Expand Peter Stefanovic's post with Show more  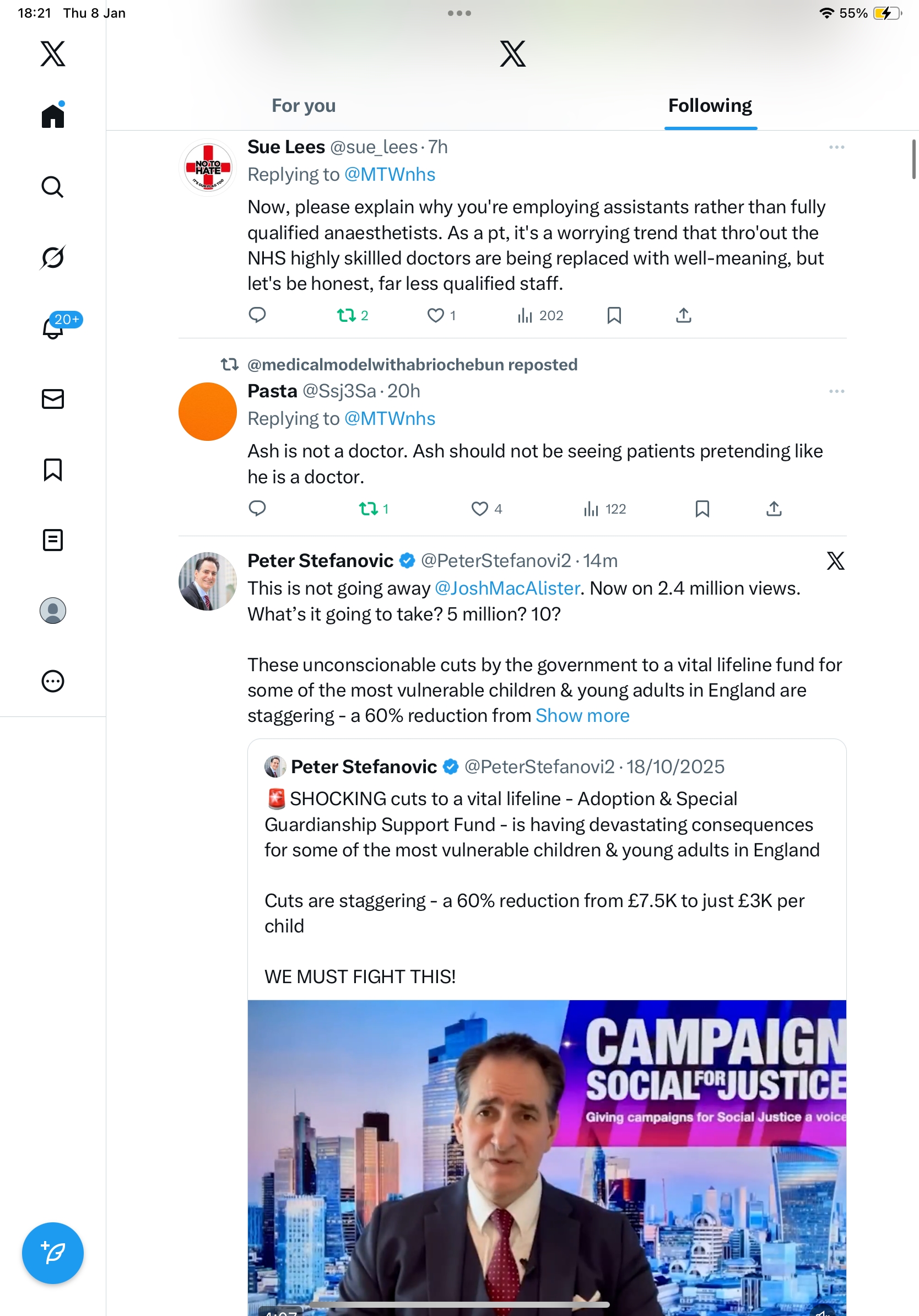(582, 715)
